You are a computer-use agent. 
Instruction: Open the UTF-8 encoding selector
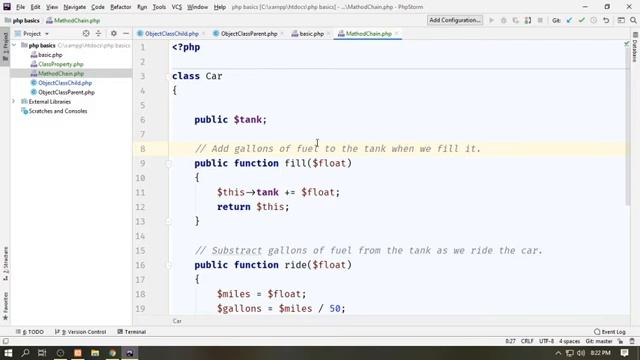pyautogui.click(x=546, y=341)
